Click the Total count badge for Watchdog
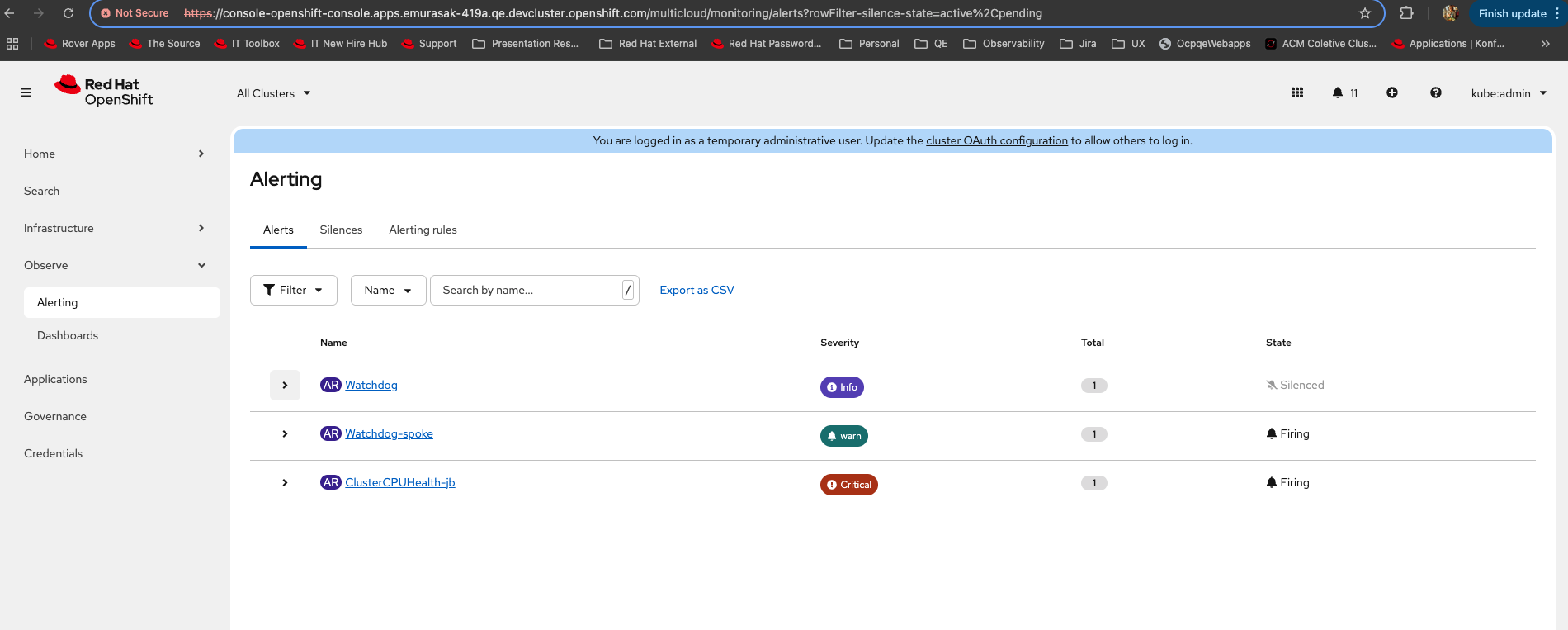The image size is (1568, 630). [x=1094, y=386]
